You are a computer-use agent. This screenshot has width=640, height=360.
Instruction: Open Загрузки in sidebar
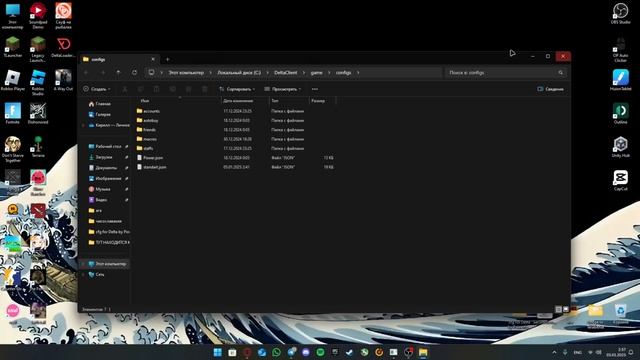100,157
